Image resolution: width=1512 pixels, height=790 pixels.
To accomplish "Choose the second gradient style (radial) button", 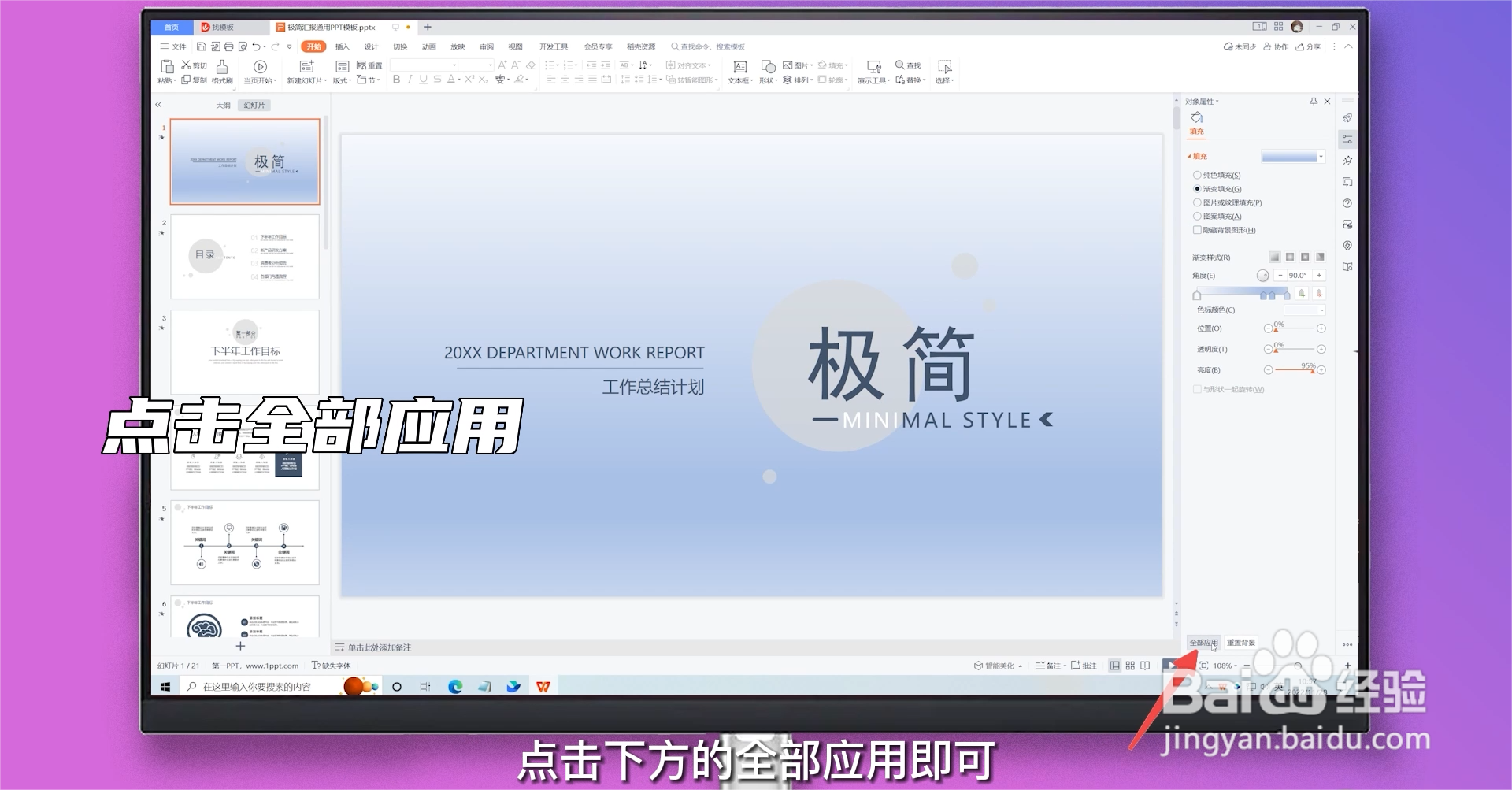I will click(1290, 257).
